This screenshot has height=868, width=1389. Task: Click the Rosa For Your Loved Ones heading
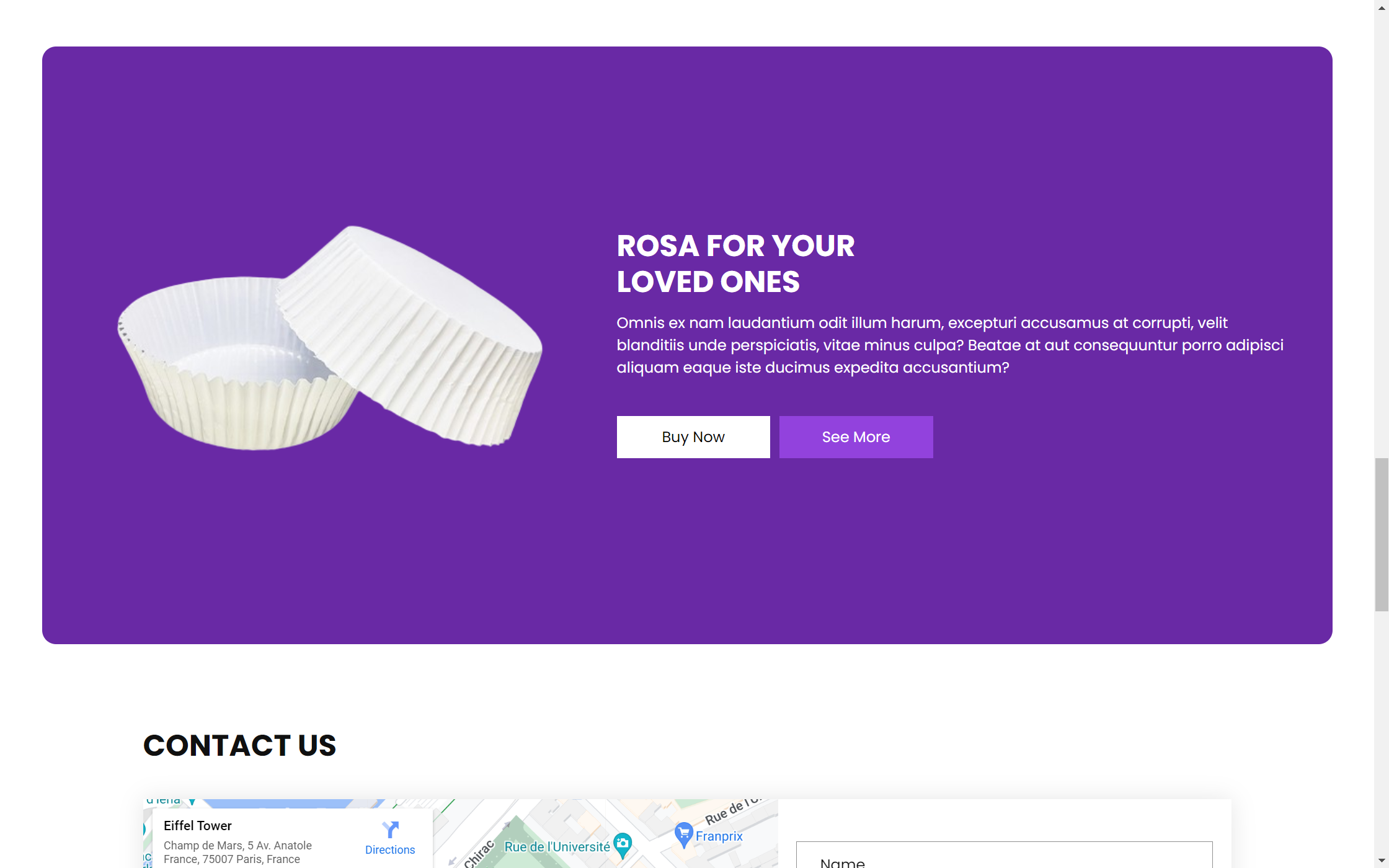pyautogui.click(x=735, y=263)
